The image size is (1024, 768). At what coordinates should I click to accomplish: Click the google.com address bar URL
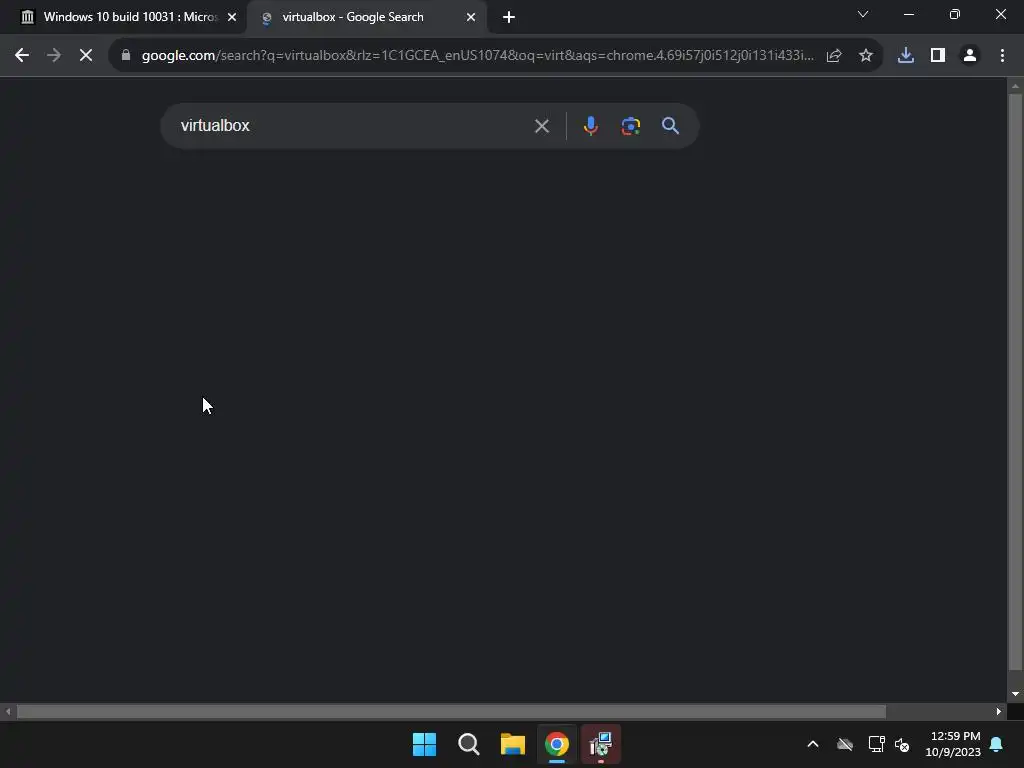[478, 56]
